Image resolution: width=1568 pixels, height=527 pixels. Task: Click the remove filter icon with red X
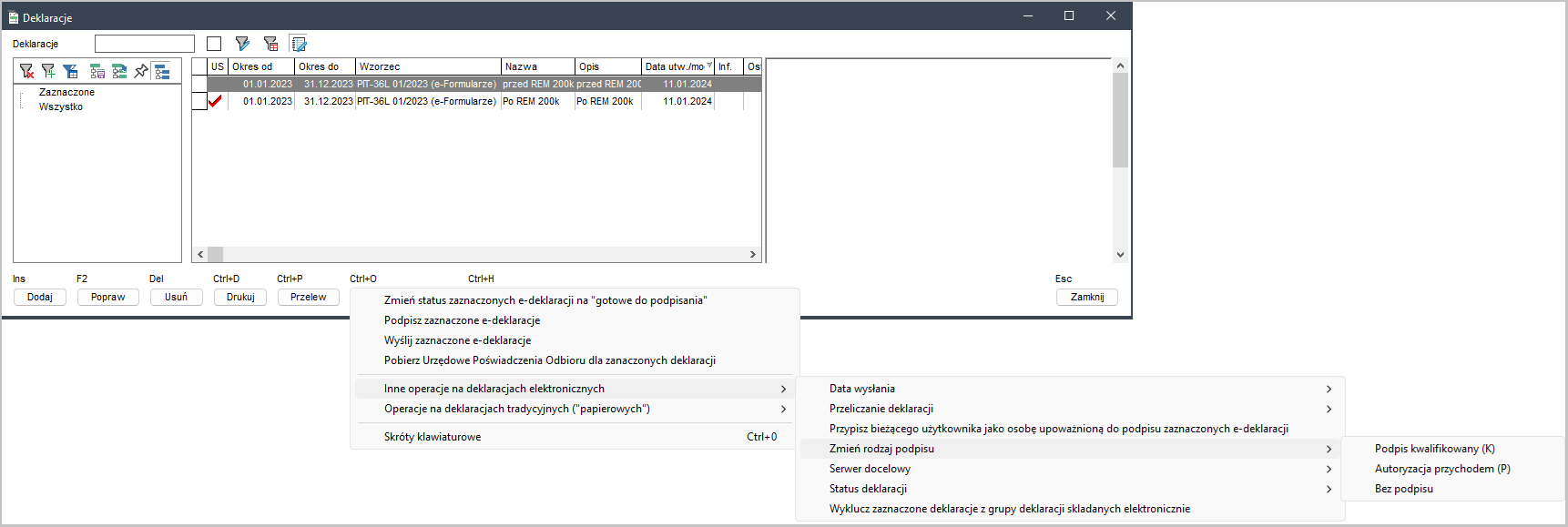point(26,71)
